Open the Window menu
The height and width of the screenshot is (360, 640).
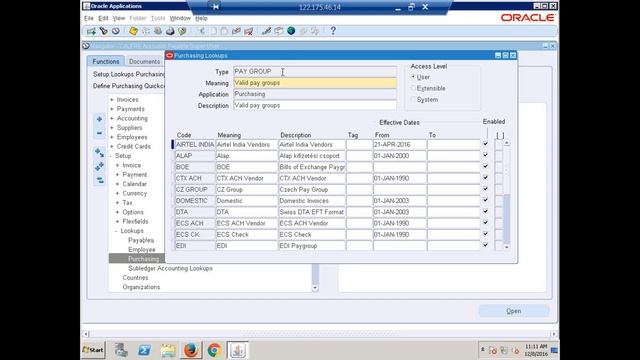[180, 18]
